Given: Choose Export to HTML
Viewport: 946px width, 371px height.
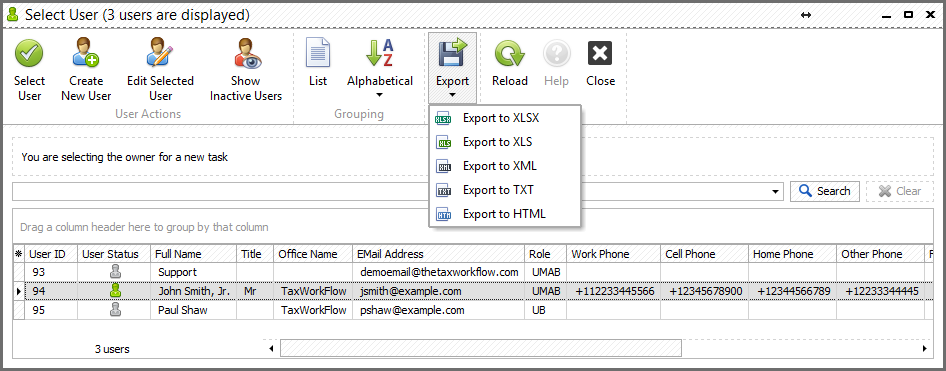Looking at the screenshot, I should (x=504, y=214).
